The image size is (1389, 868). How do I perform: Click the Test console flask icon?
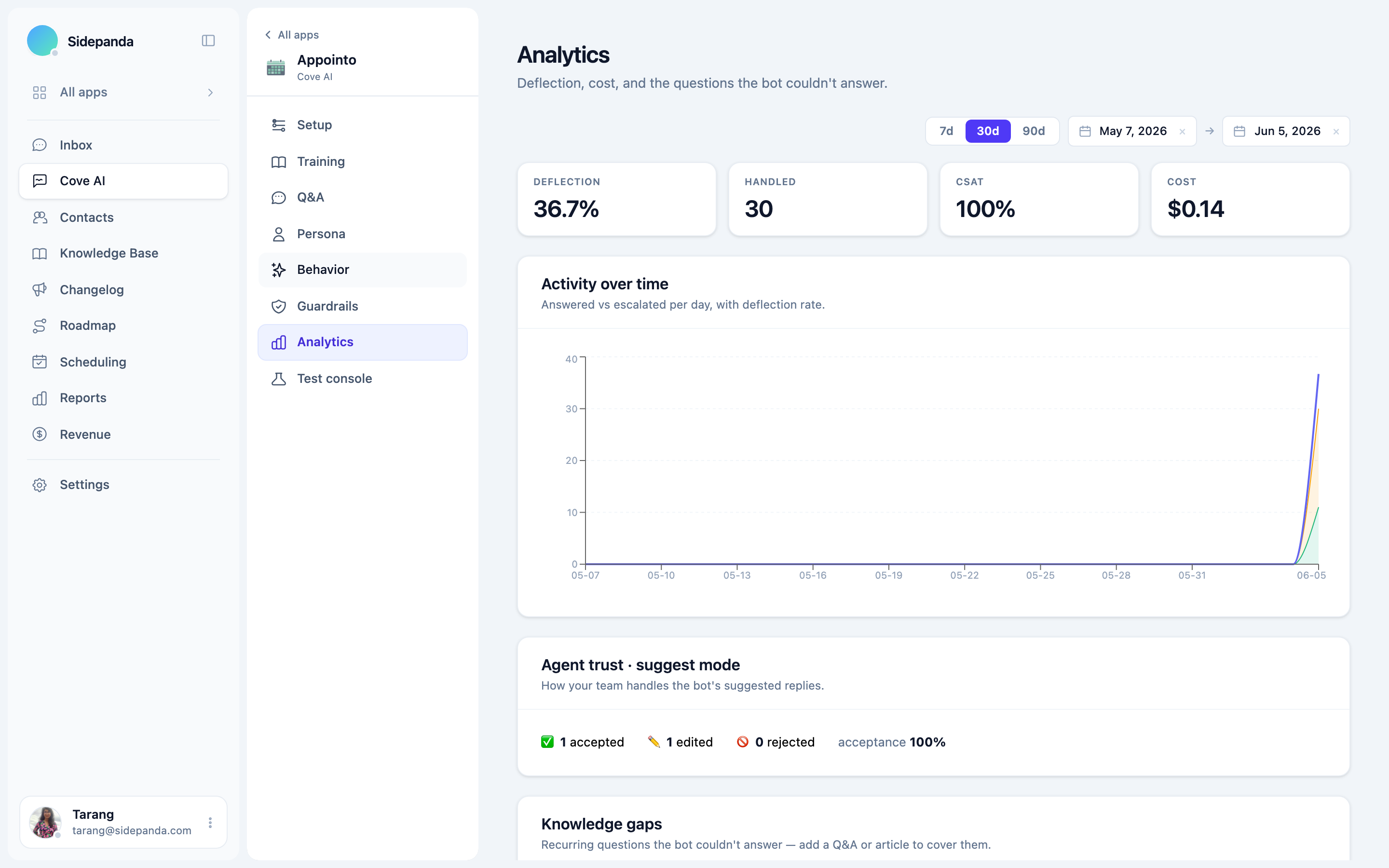pos(279,379)
